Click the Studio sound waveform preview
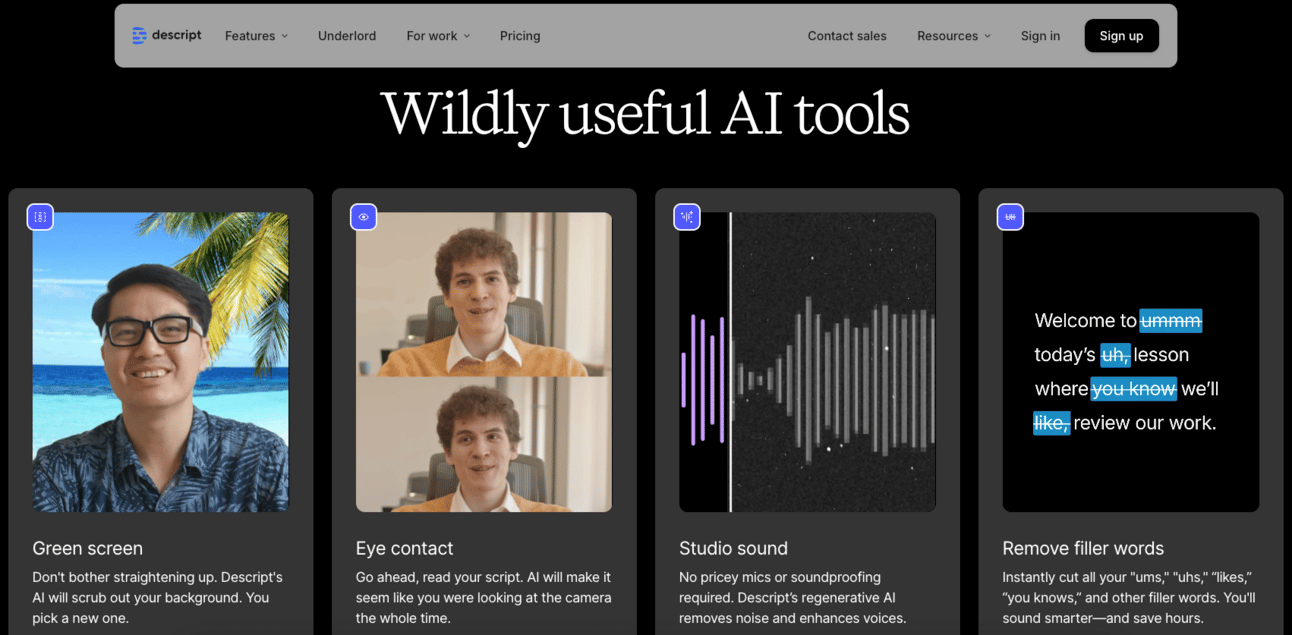The image size is (1292, 635). point(807,362)
